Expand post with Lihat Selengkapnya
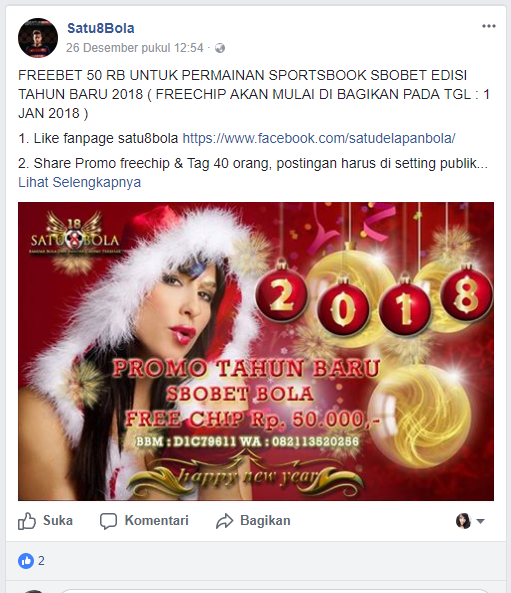The width and height of the screenshot is (511, 593). coord(79,182)
